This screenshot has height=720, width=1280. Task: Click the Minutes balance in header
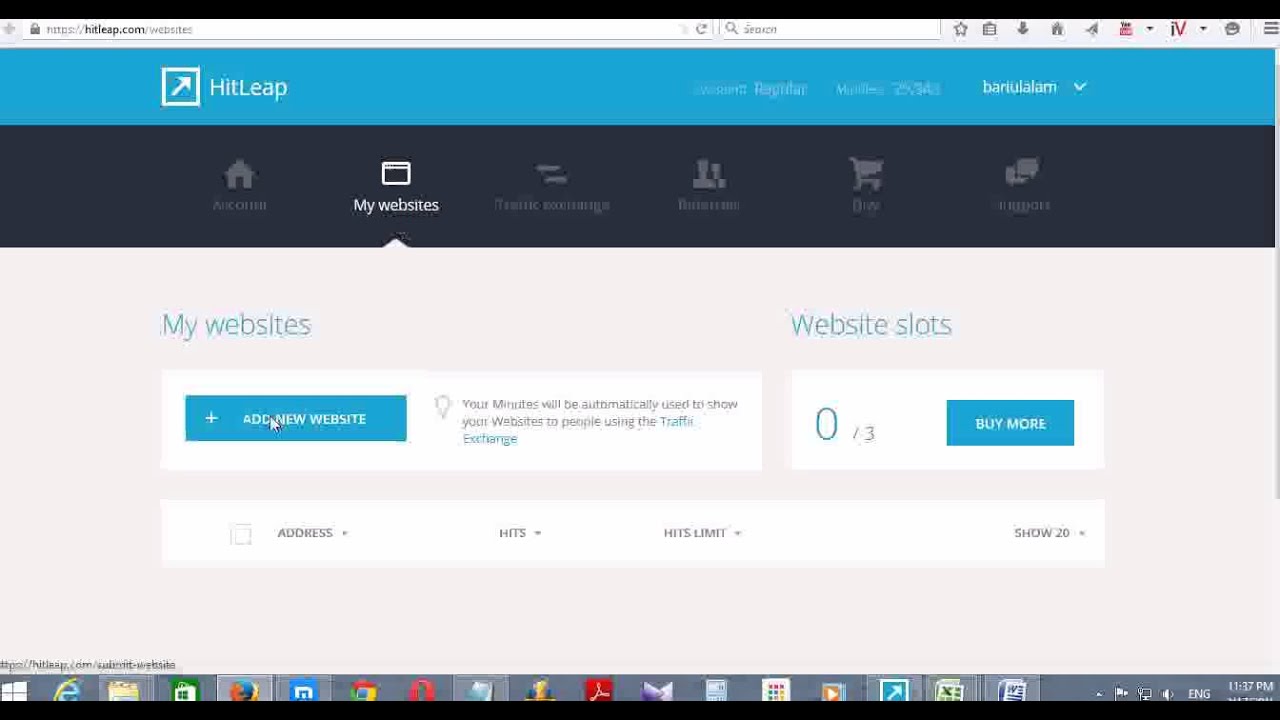(888, 89)
